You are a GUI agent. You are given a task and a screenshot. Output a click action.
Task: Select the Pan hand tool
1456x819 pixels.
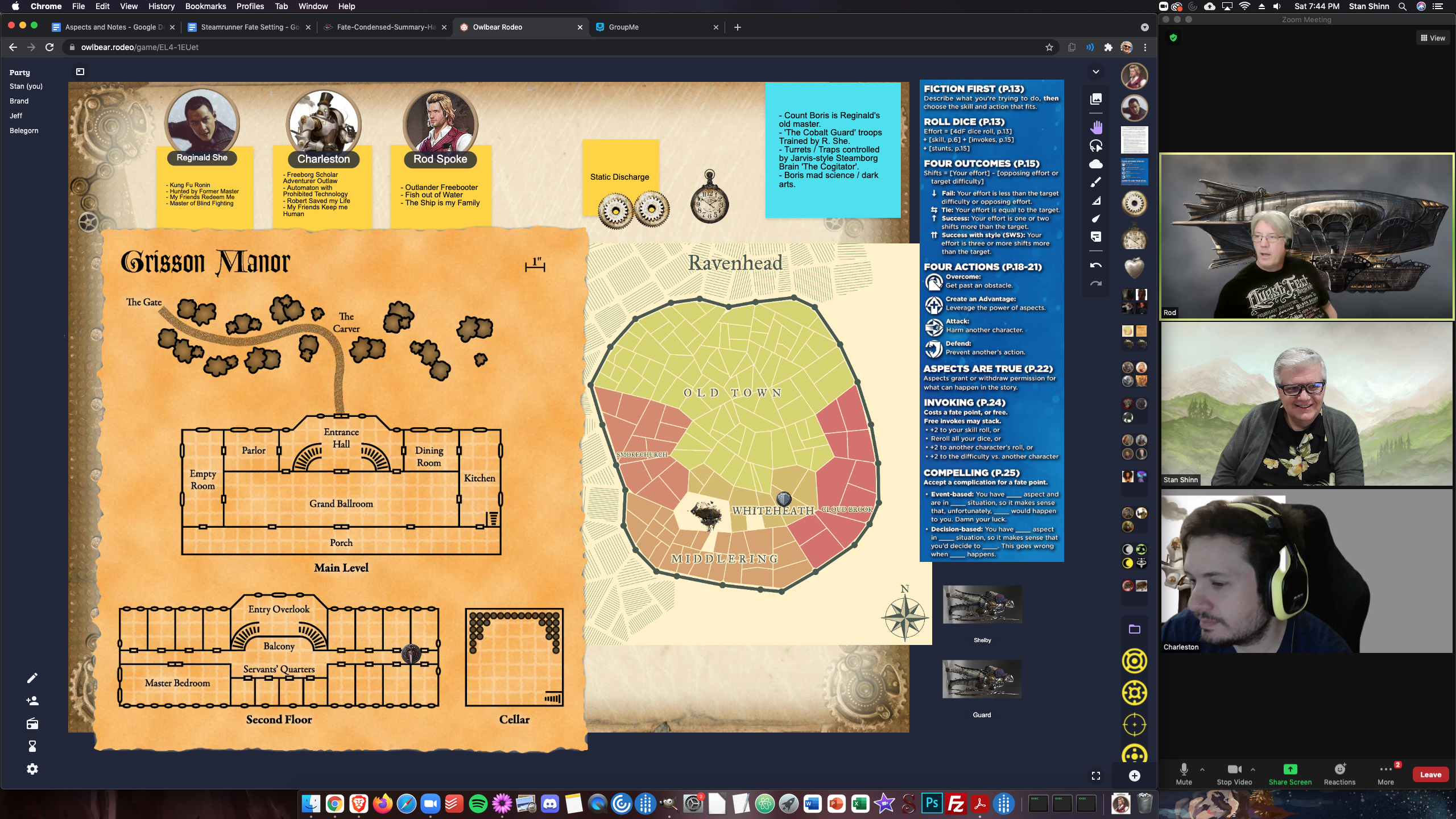1095,127
